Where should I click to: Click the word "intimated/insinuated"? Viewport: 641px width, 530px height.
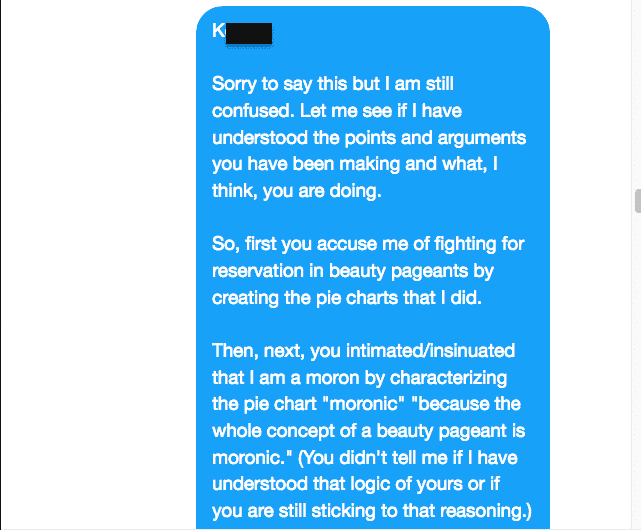pos(430,351)
